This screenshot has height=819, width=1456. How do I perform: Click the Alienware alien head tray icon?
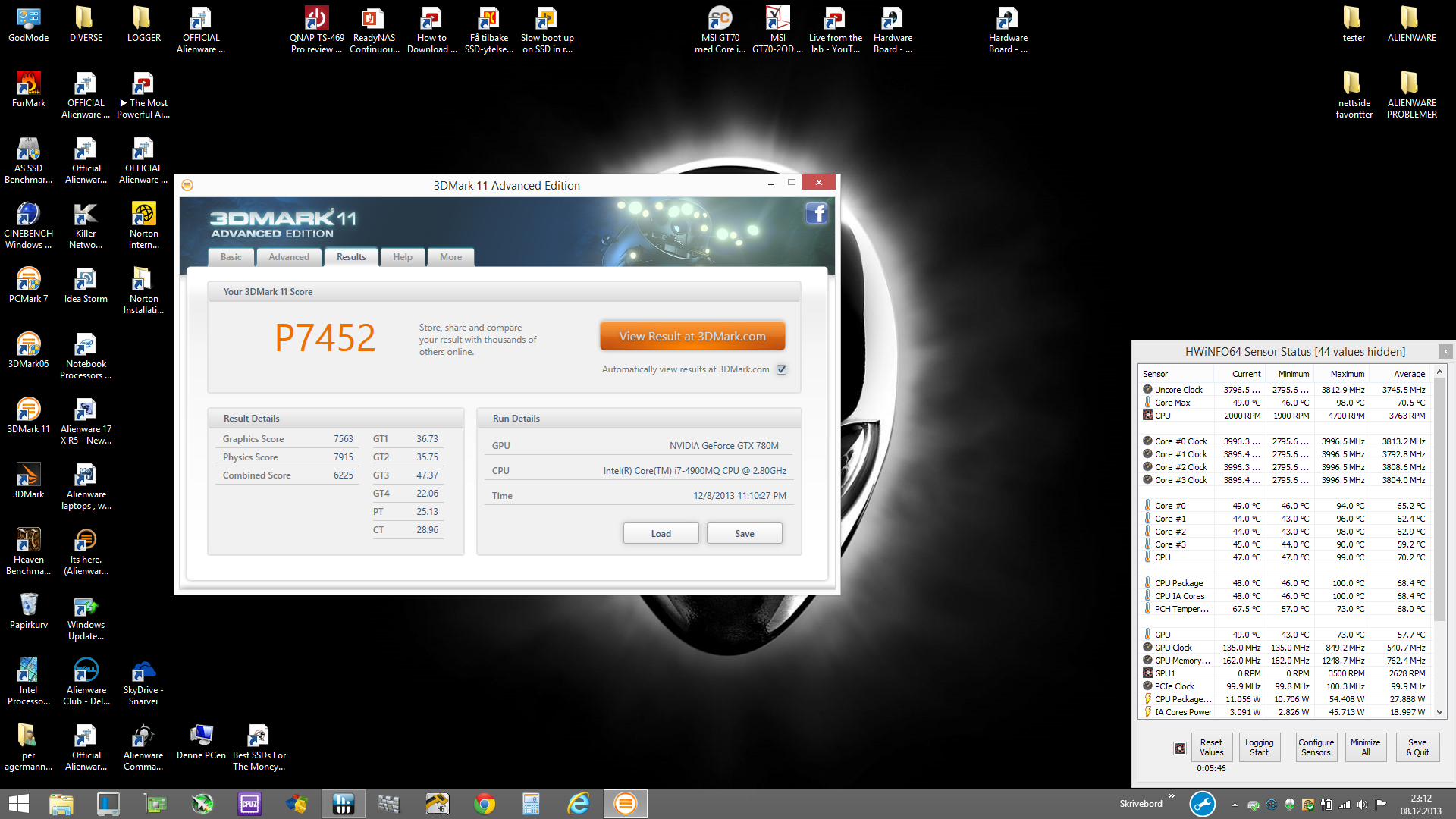click(x=1290, y=804)
